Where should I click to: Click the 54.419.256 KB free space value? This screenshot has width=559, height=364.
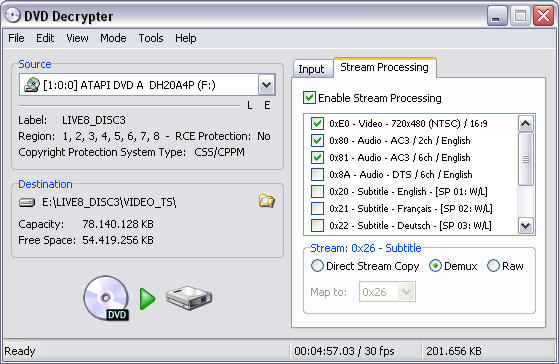(x=118, y=240)
